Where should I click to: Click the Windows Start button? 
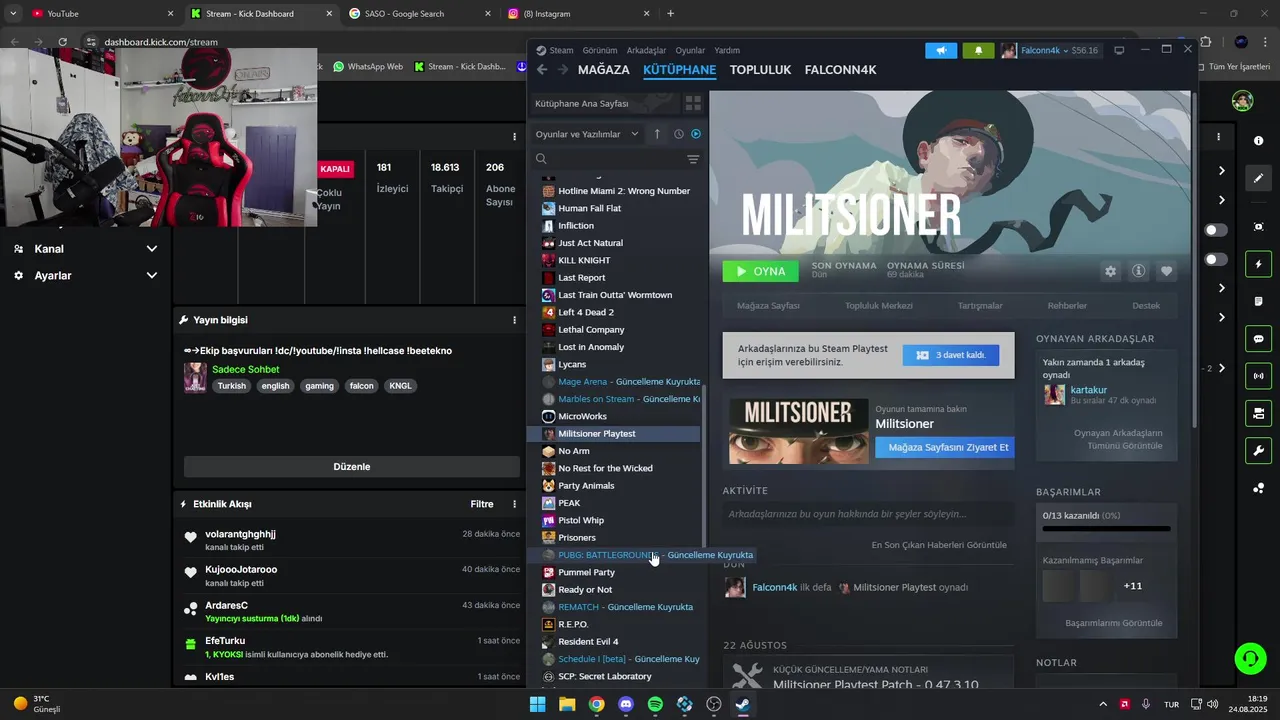click(537, 704)
